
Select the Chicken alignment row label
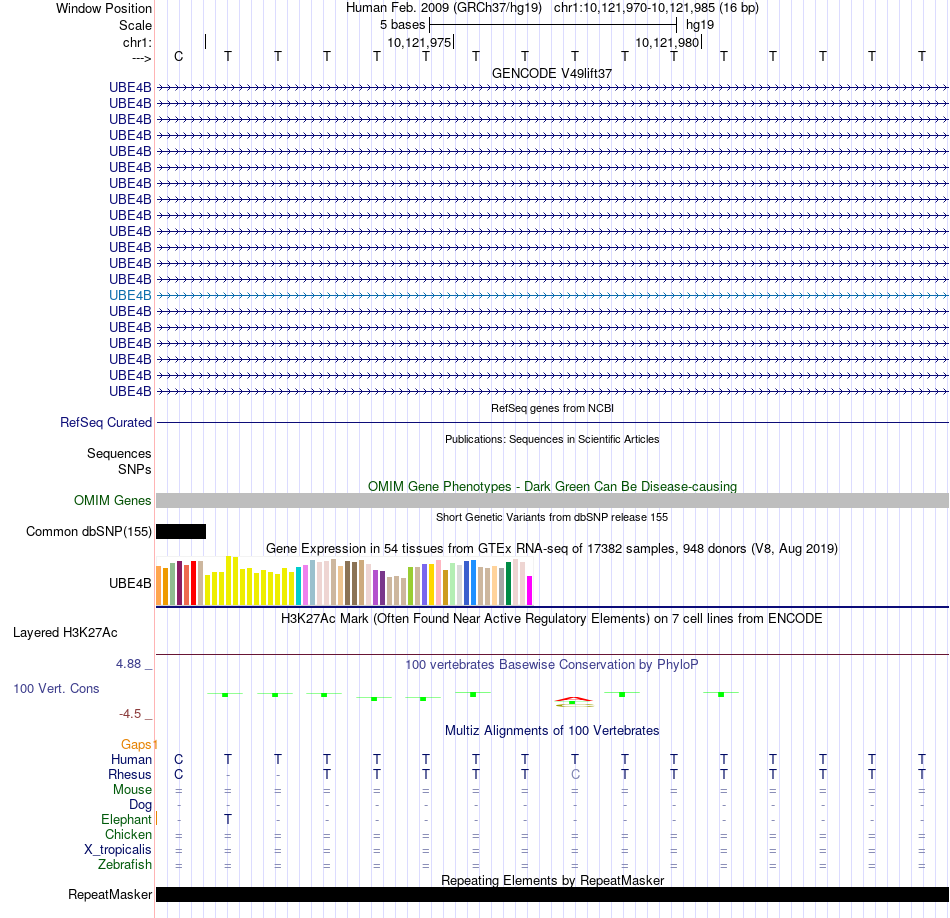coord(128,834)
